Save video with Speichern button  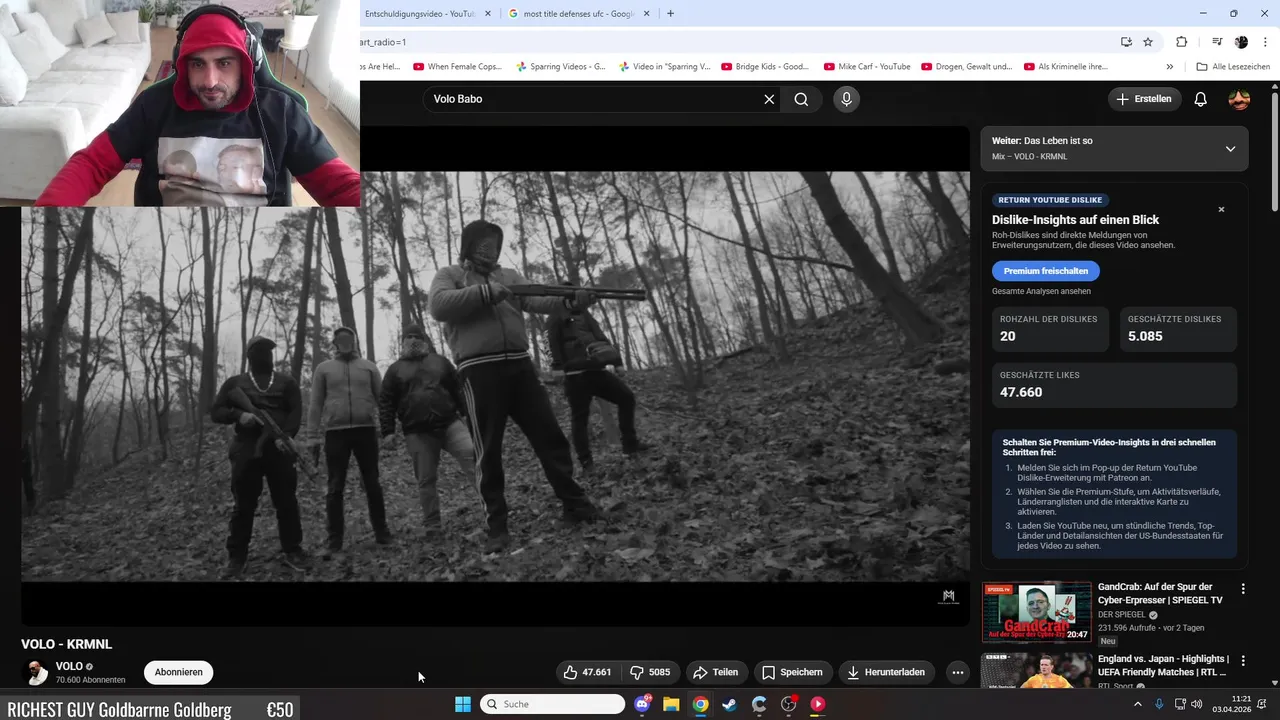point(792,672)
